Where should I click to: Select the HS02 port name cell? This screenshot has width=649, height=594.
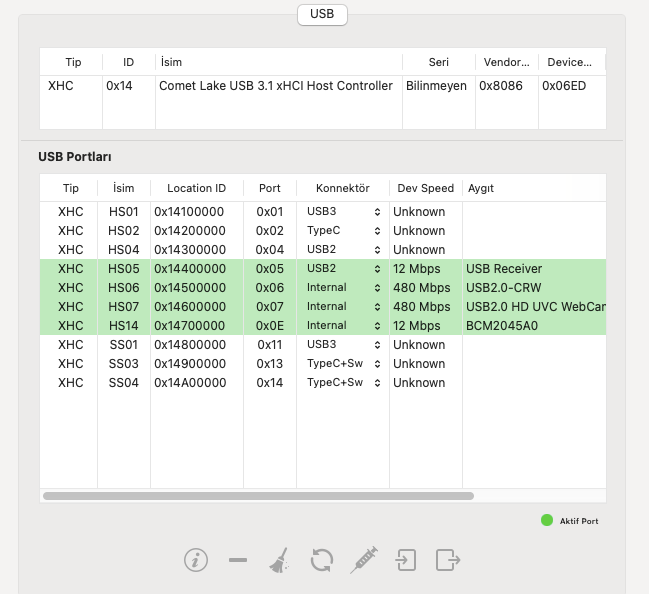[123, 231]
